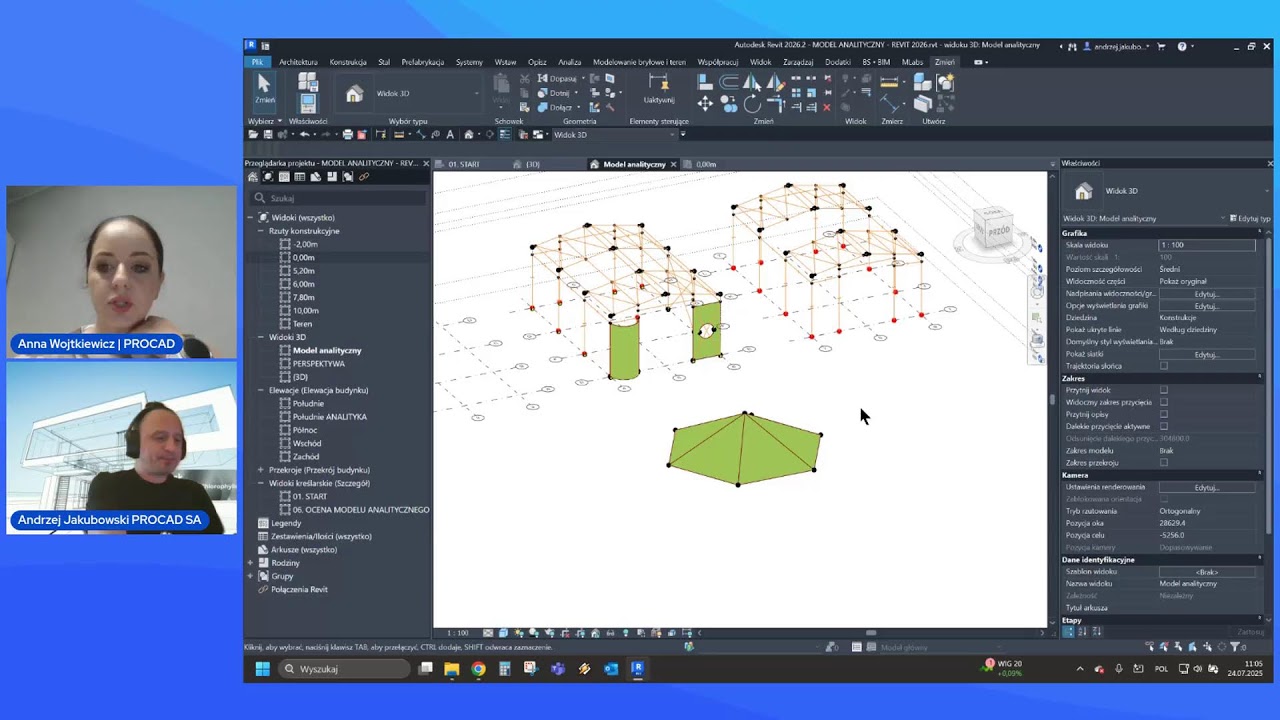Click Edytuj typ button in properties
Screen dimensions: 1280x720
pos(1250,218)
